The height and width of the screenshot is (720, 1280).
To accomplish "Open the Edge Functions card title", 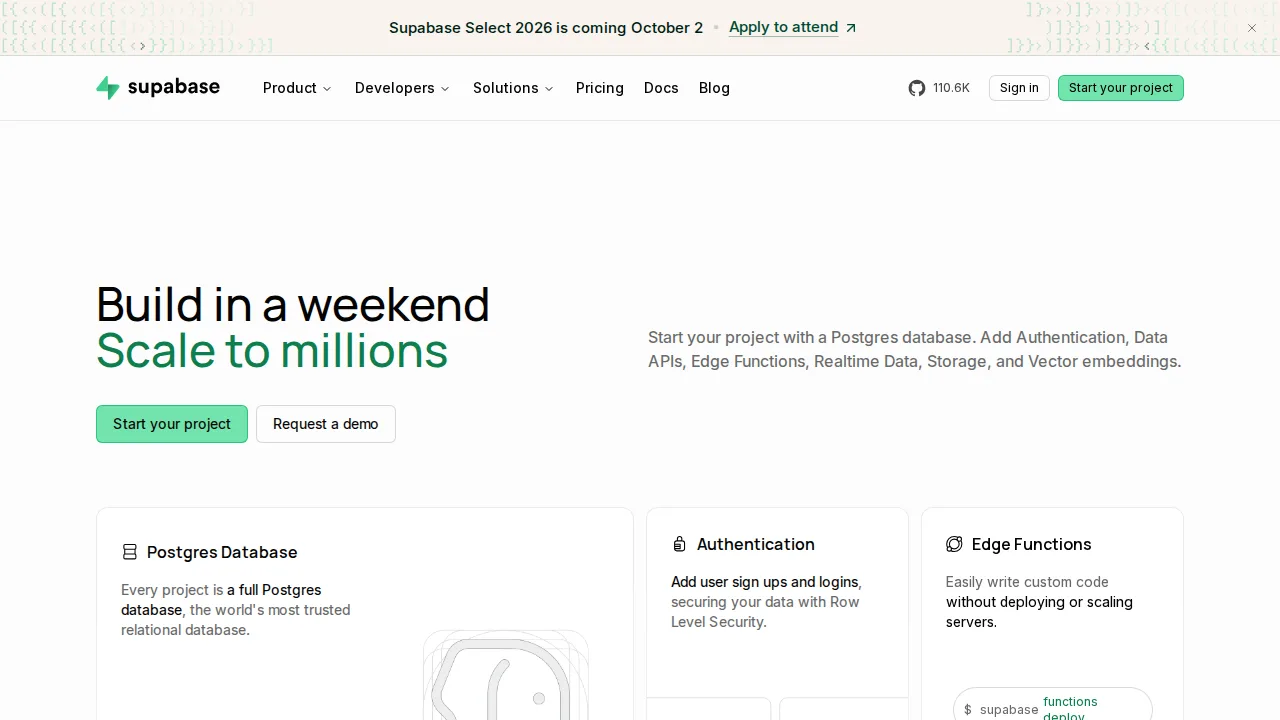I will pos(1032,544).
